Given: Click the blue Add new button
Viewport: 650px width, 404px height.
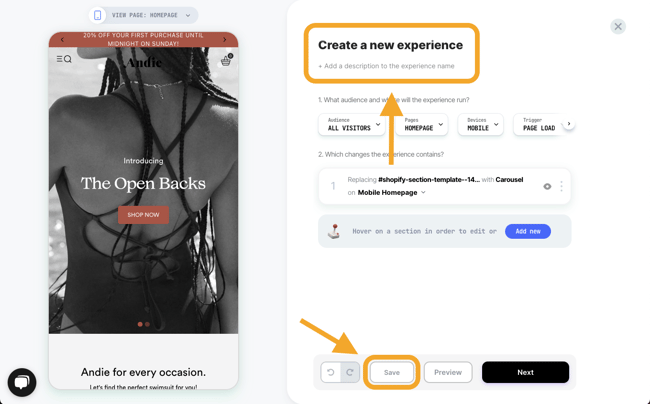Looking at the screenshot, I should click(x=528, y=231).
